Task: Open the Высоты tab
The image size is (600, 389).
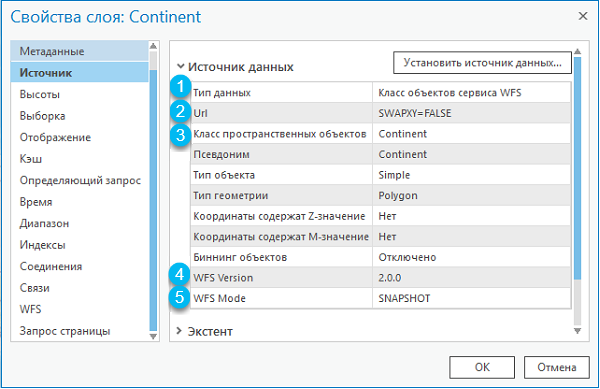Action: click(80, 94)
